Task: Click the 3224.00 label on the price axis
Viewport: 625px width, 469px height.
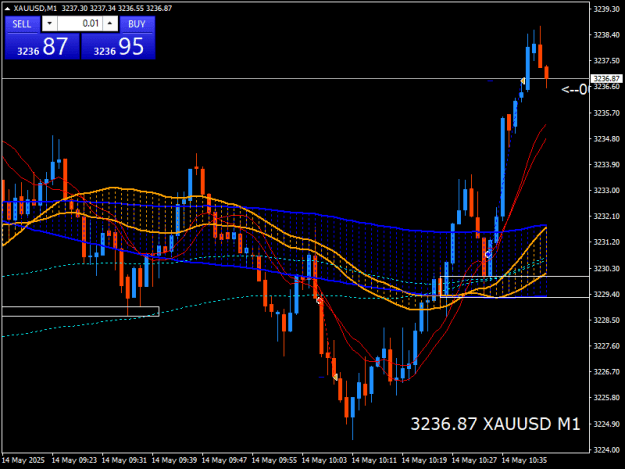Action: 606,449
